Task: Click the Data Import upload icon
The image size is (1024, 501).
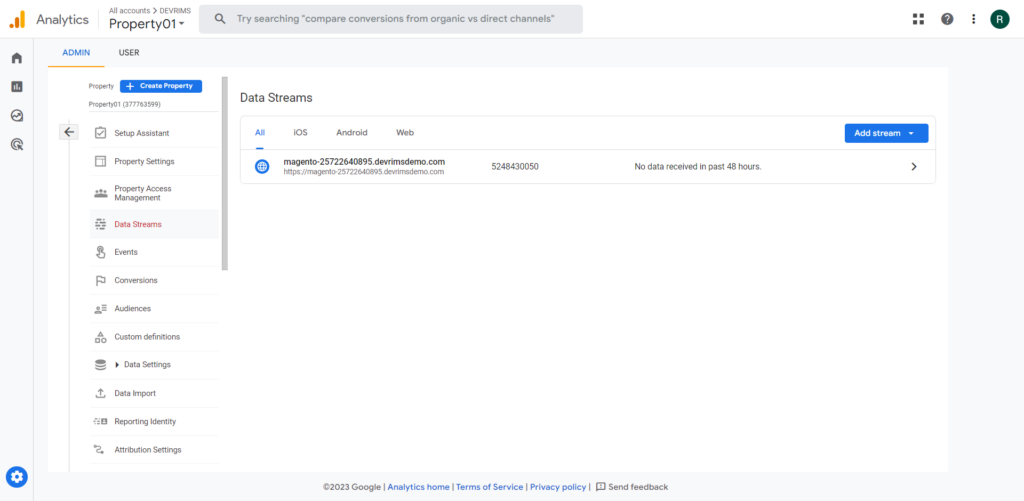Action: [101, 393]
